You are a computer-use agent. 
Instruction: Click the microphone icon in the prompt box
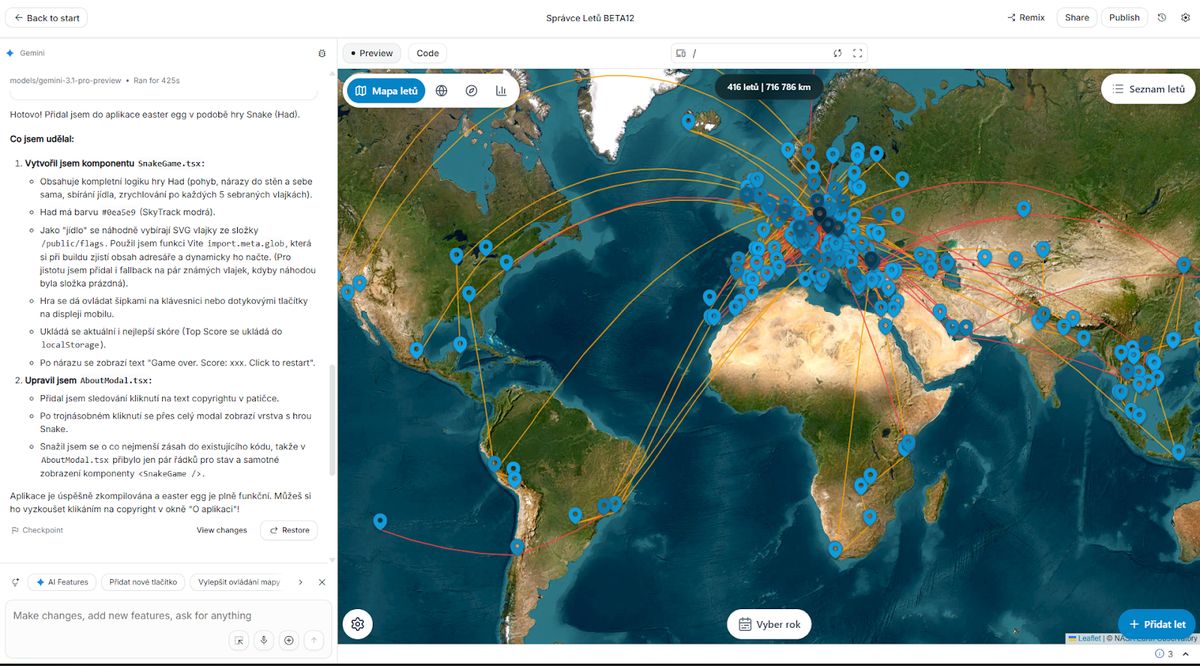coord(264,641)
